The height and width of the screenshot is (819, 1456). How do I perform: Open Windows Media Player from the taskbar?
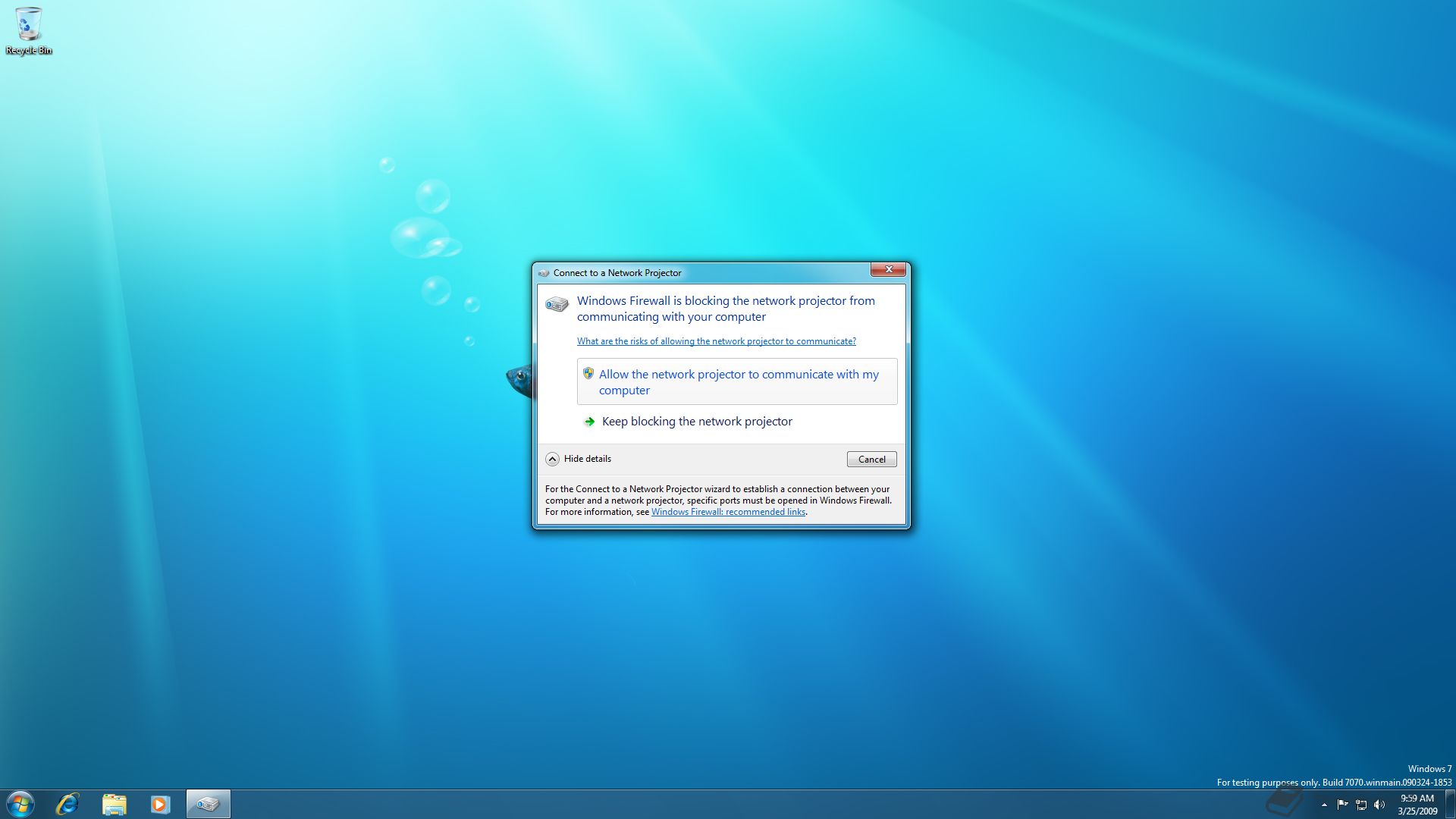click(x=160, y=804)
